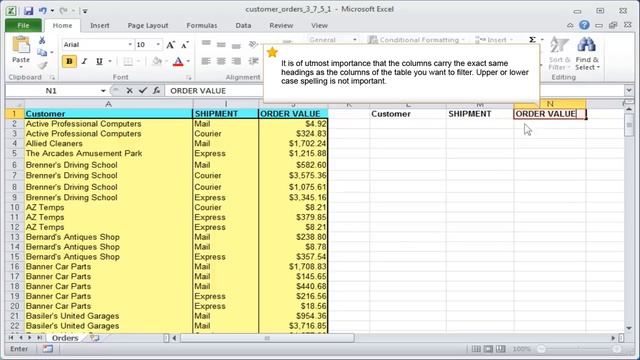Click the Insert Worksheet tab icon

94,338
